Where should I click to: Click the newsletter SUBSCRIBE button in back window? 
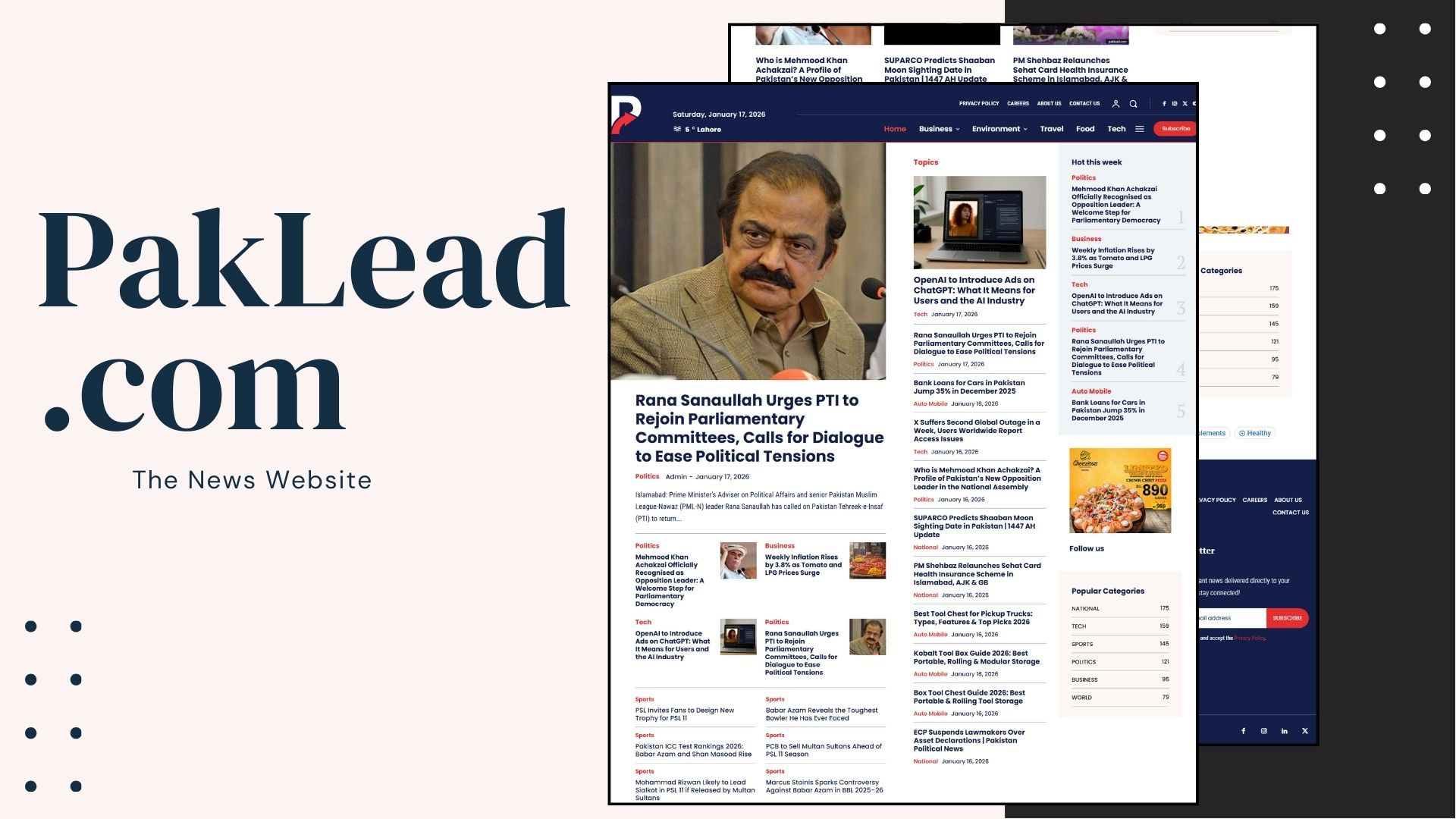click(x=1287, y=618)
